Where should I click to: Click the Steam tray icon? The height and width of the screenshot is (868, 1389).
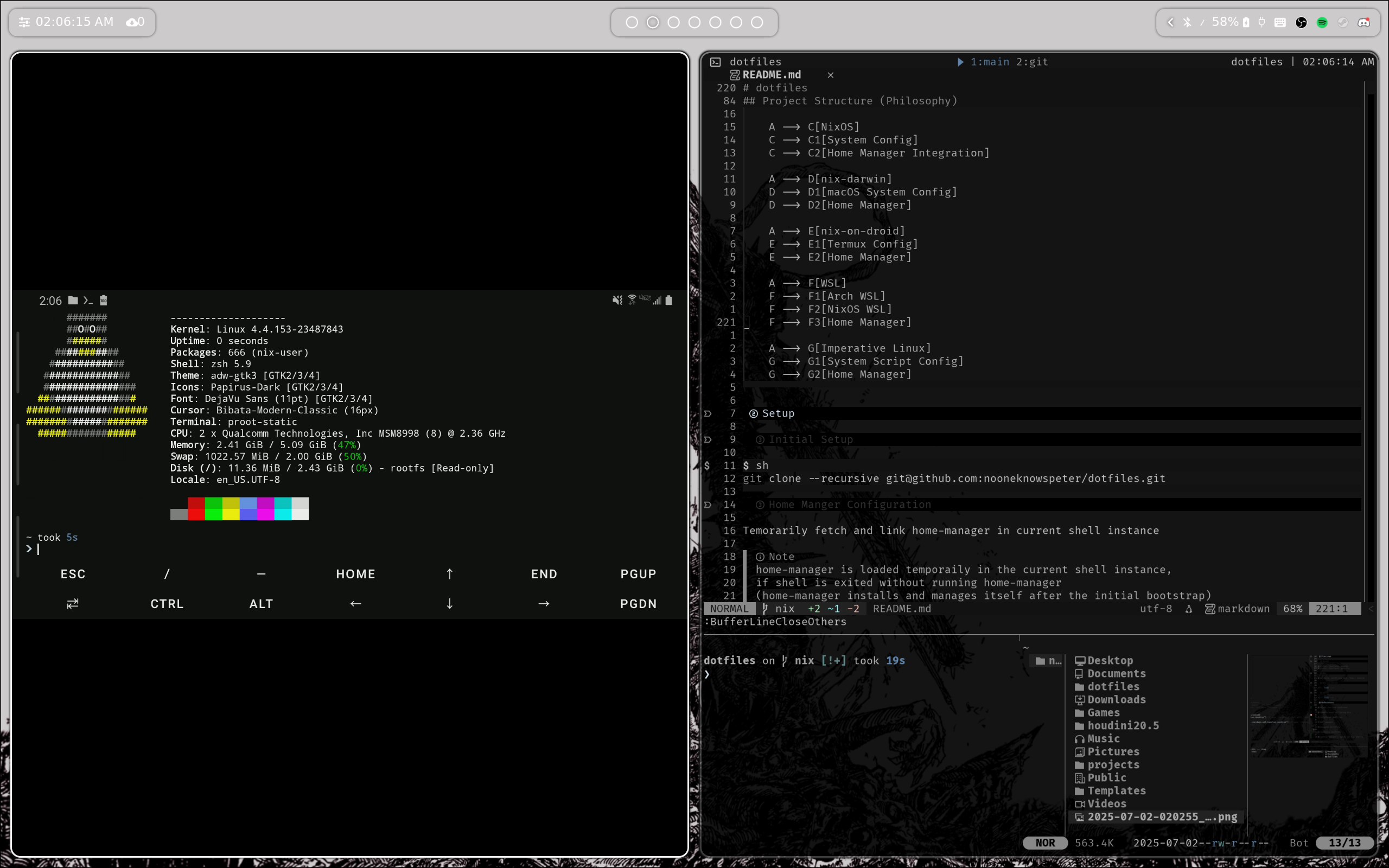(x=1342, y=22)
